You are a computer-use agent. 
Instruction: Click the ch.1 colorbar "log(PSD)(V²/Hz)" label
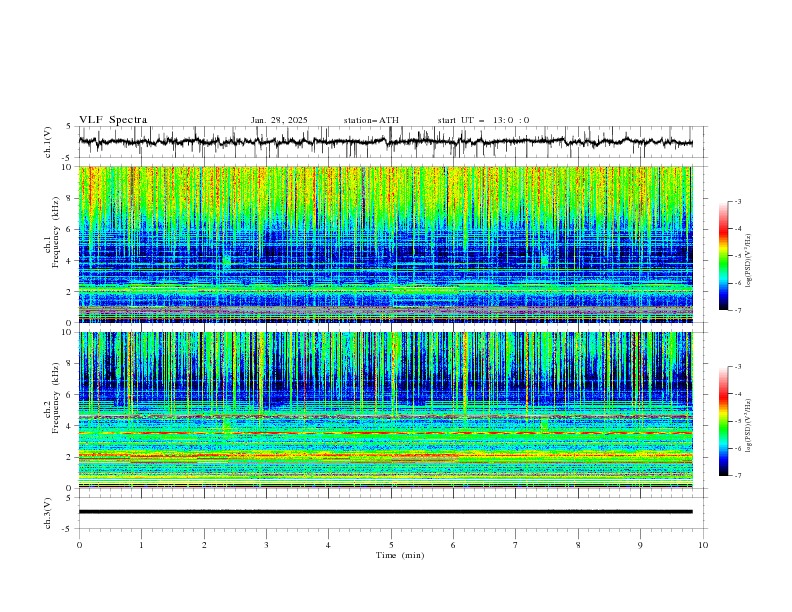tap(748, 261)
